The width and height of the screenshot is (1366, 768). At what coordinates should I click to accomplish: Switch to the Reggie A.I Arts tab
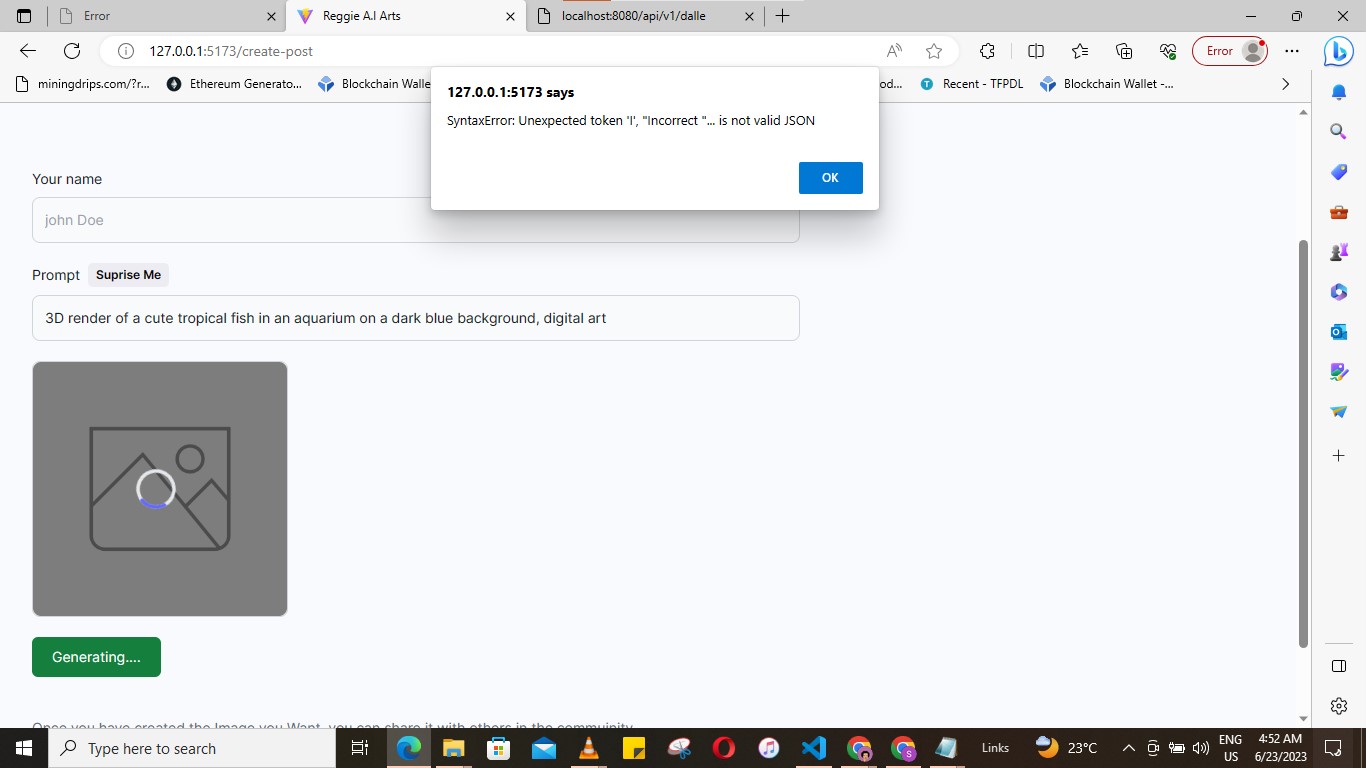point(400,16)
